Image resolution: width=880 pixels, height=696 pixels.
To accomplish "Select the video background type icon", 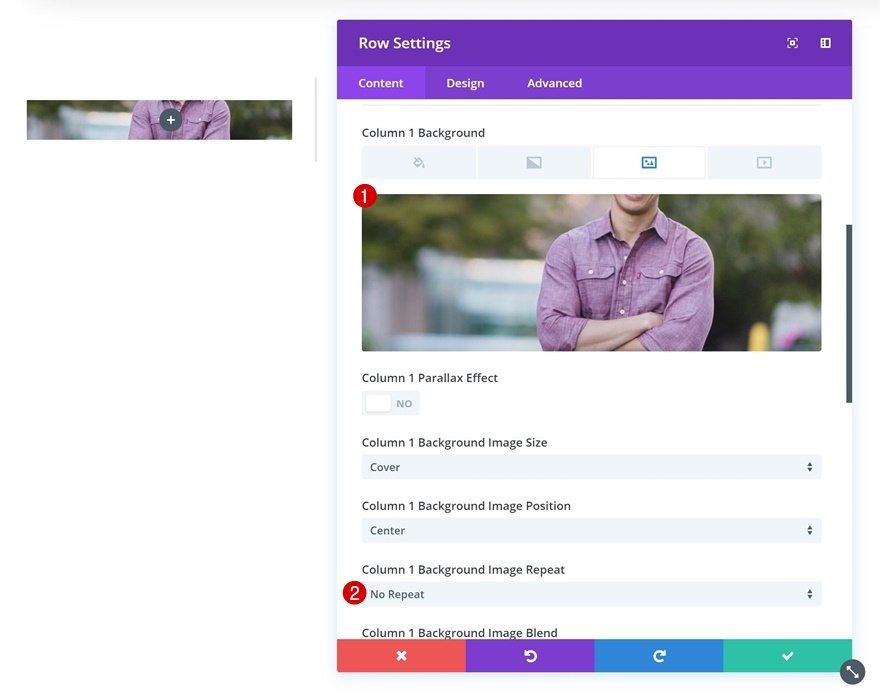I will 763,160.
